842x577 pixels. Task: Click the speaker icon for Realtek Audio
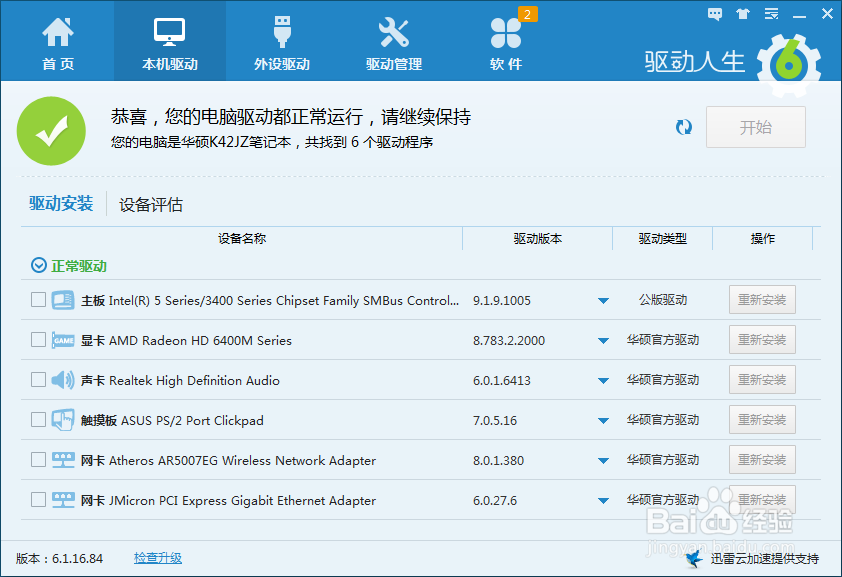(63, 379)
